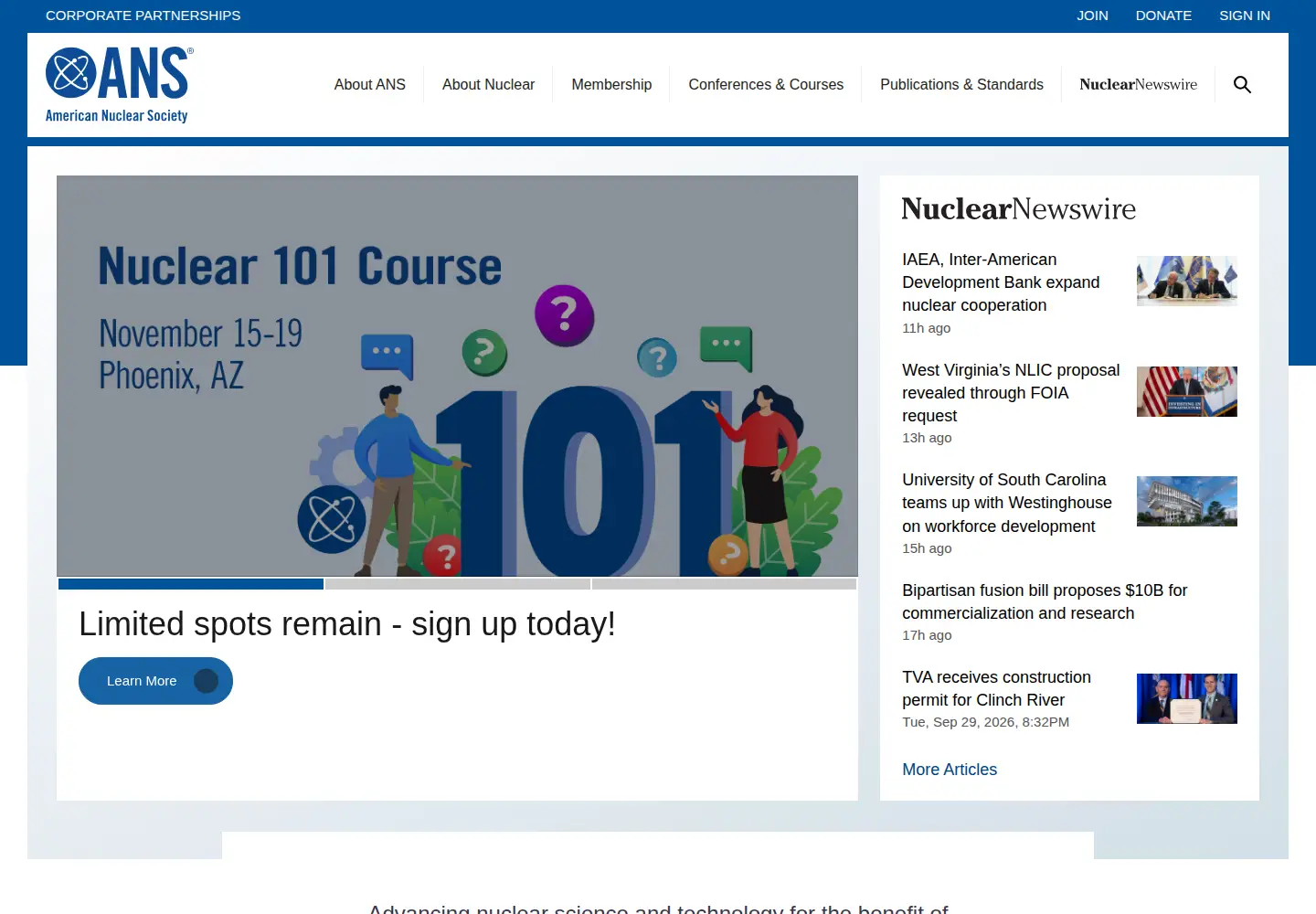Screen dimensions: 1316x914
Task: Open TVA Clinch River article thumbnail
Action: [1186, 698]
